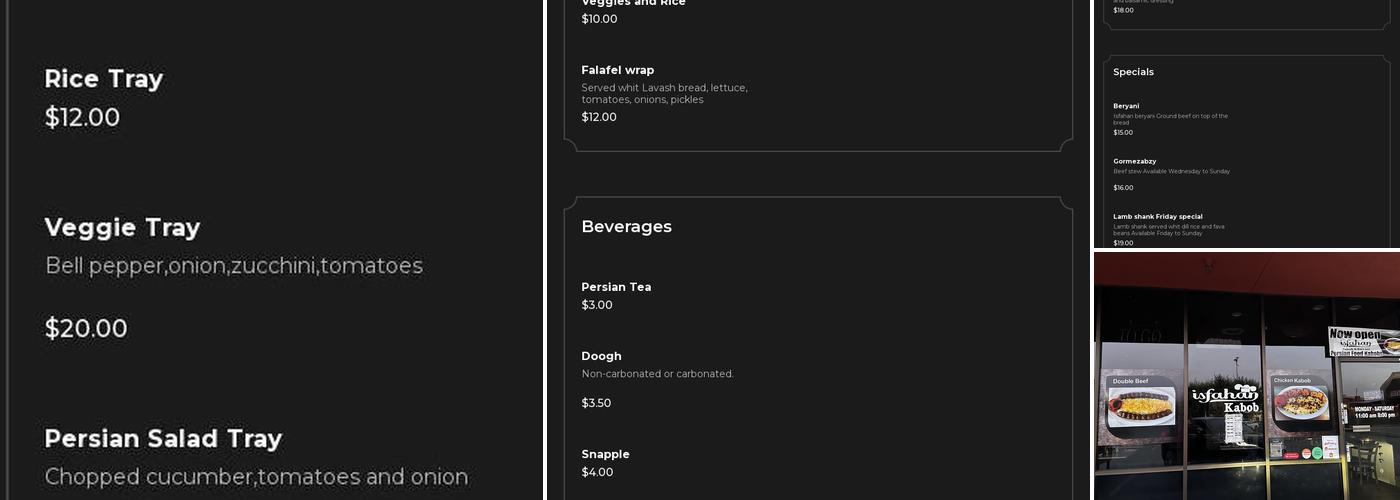Click the Beverages section heading
Screen dimensions: 1400x500
pos(626,227)
